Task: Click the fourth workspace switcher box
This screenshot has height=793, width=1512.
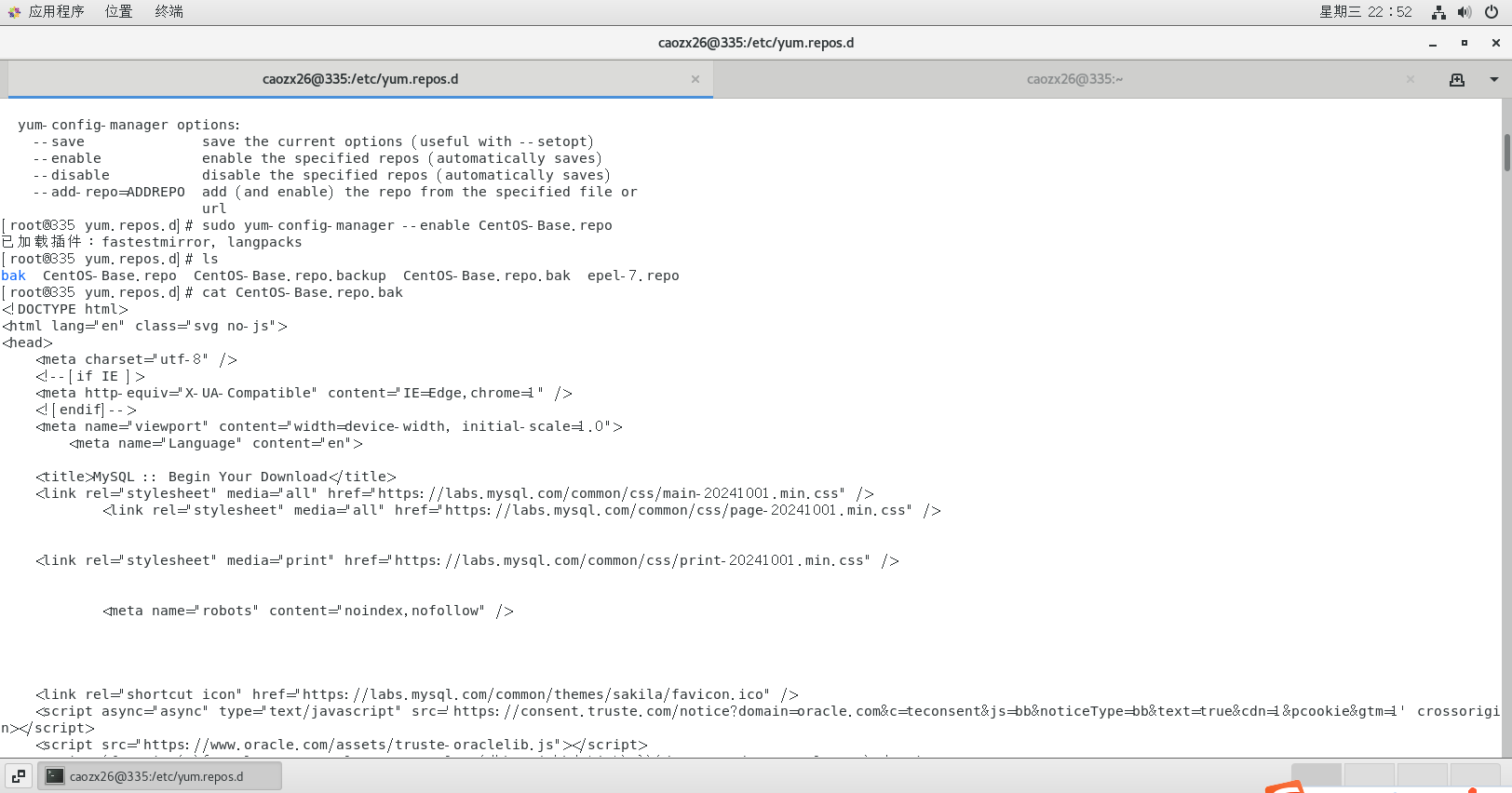Action: pos(1475,776)
